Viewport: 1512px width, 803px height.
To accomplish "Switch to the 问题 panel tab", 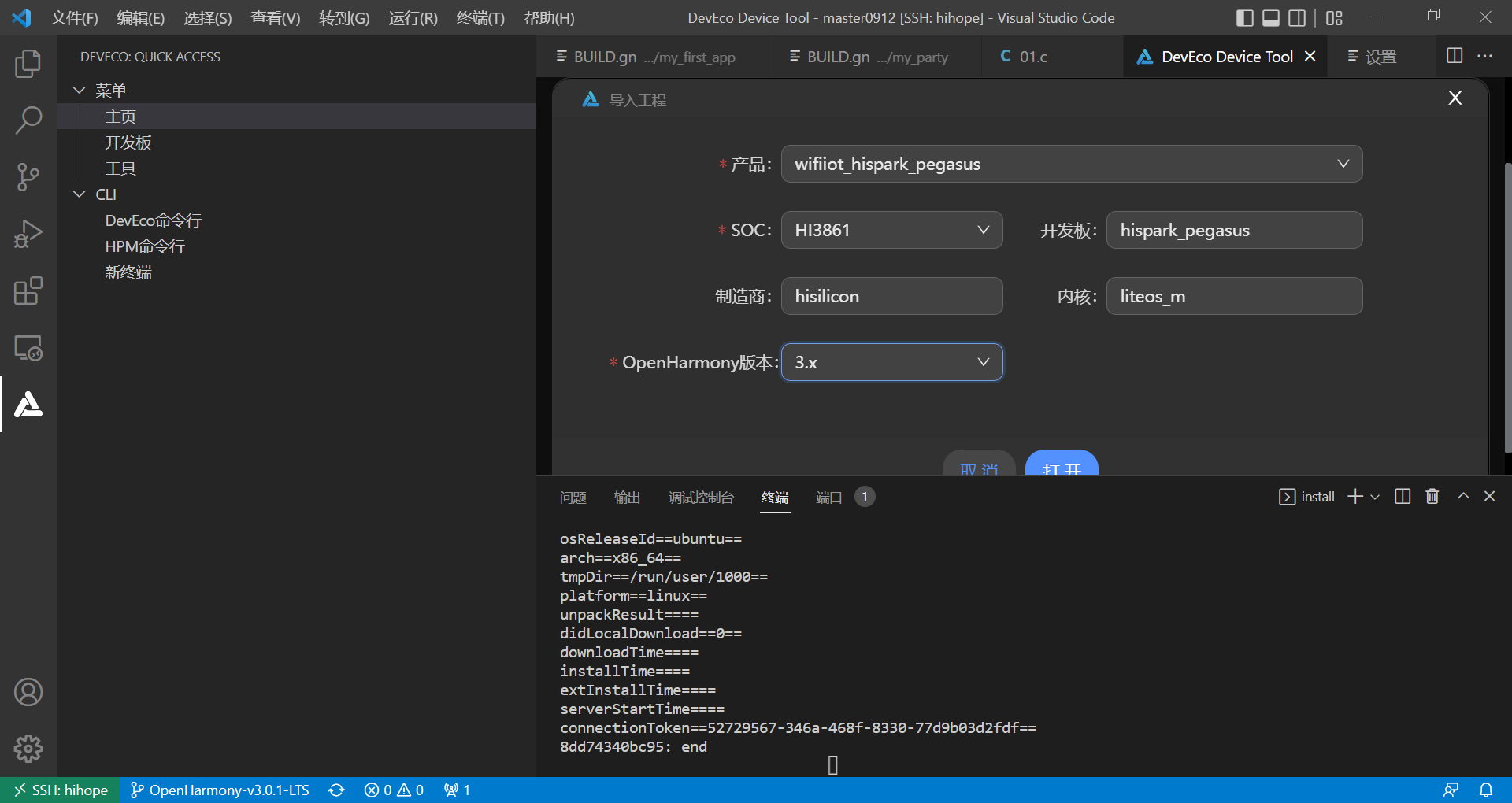I will point(573,498).
